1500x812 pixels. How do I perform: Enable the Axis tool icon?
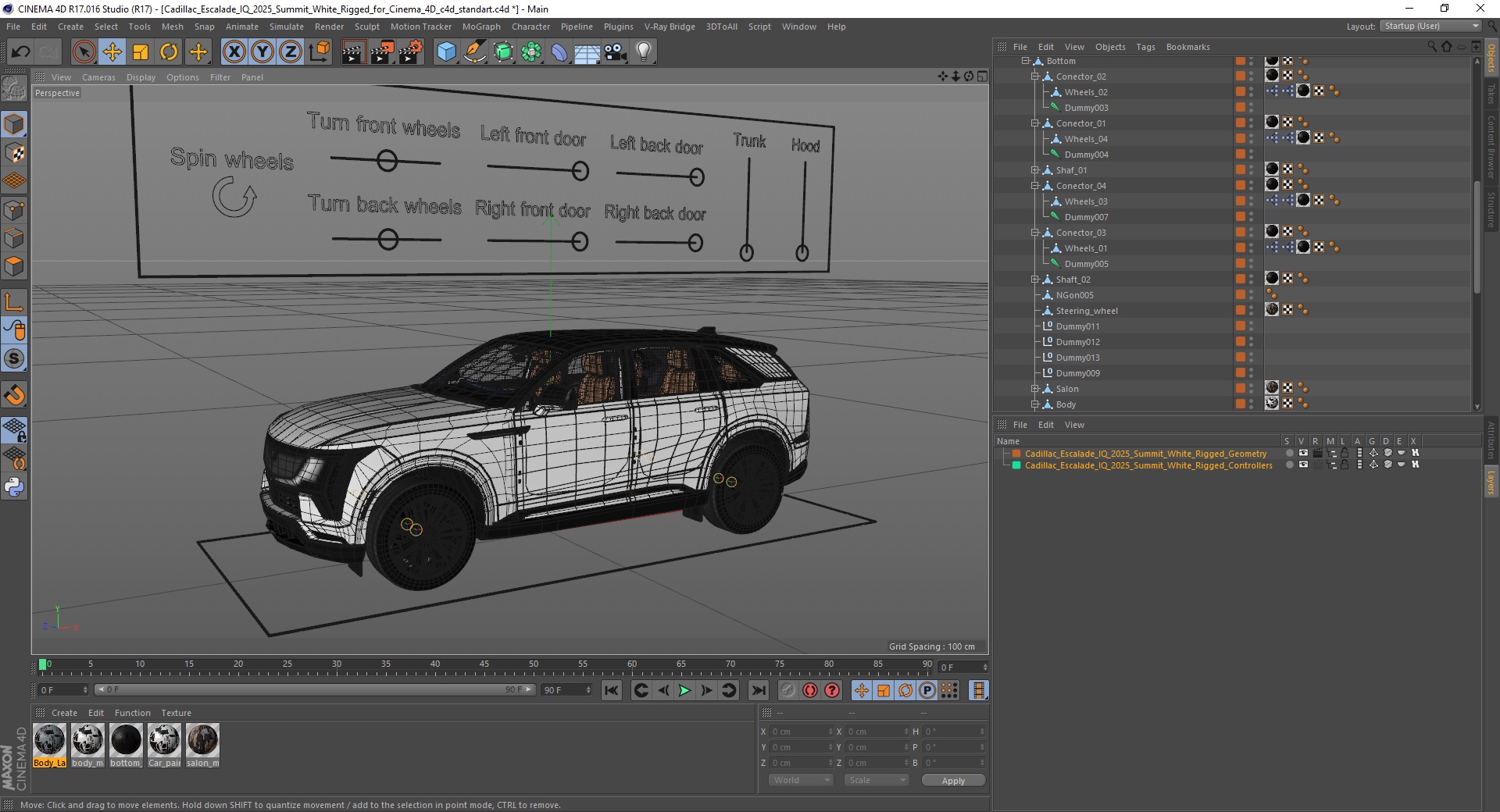click(14, 302)
